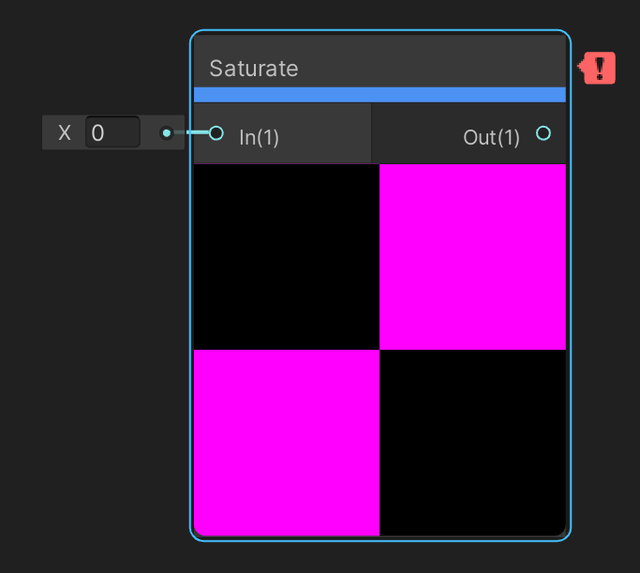Click the blue color bar under Saturate title
640x573 pixels.
point(379,95)
